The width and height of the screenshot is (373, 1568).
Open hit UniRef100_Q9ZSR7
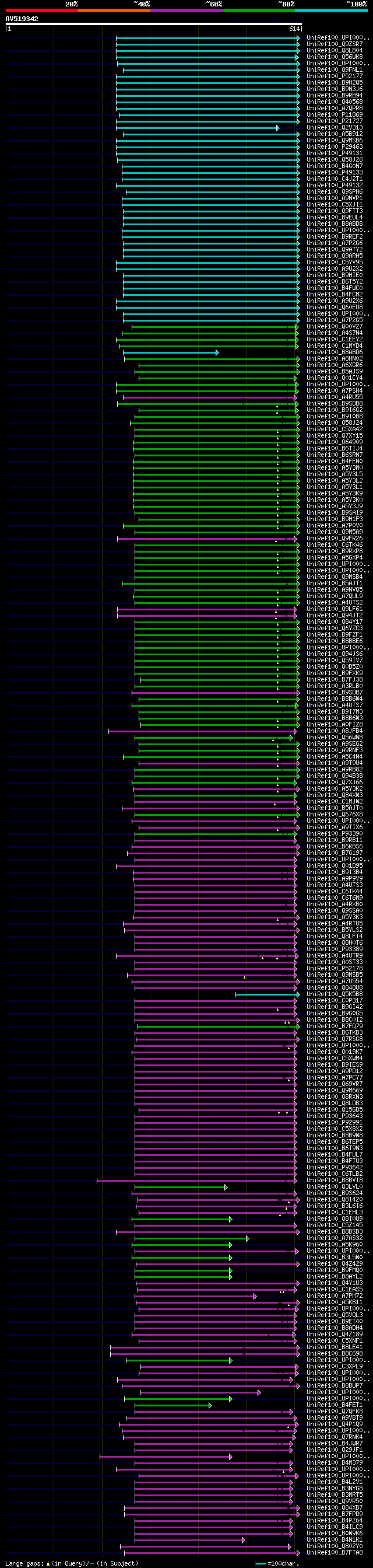tap(335, 44)
